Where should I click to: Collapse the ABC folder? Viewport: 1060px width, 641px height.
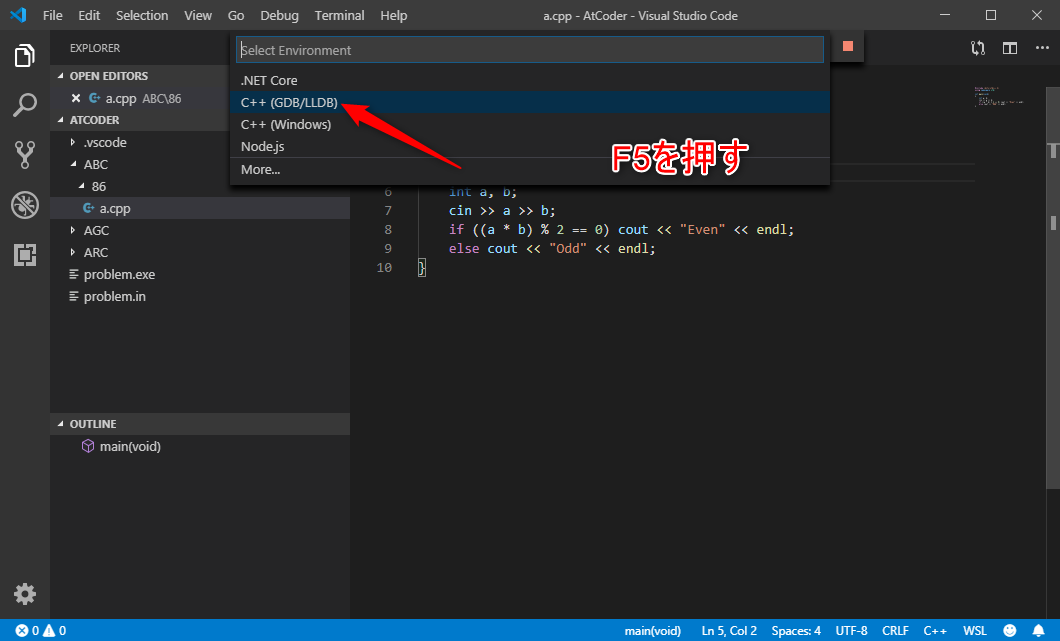pyautogui.click(x=73, y=164)
